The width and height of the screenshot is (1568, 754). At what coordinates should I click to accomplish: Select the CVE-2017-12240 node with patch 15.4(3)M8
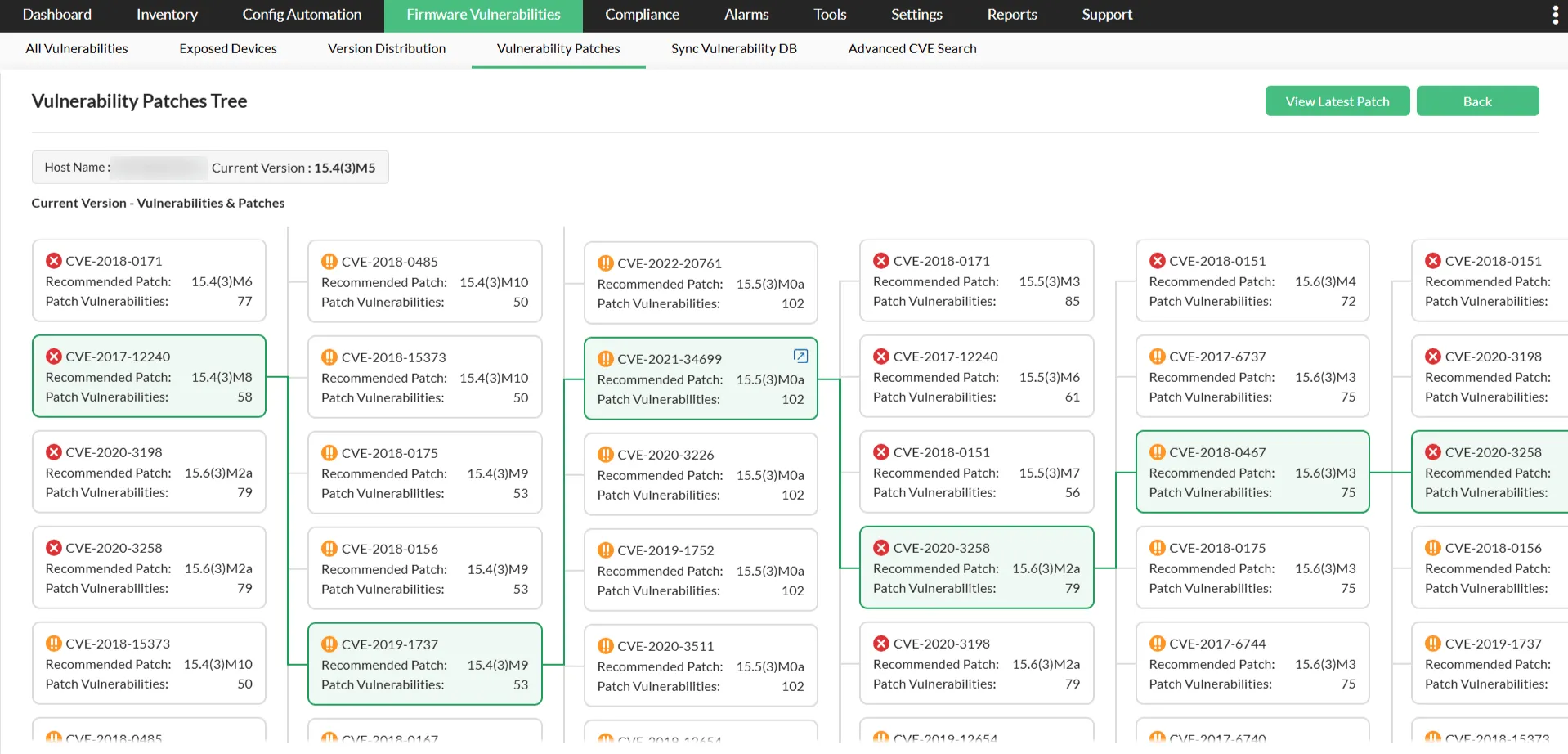[149, 377]
